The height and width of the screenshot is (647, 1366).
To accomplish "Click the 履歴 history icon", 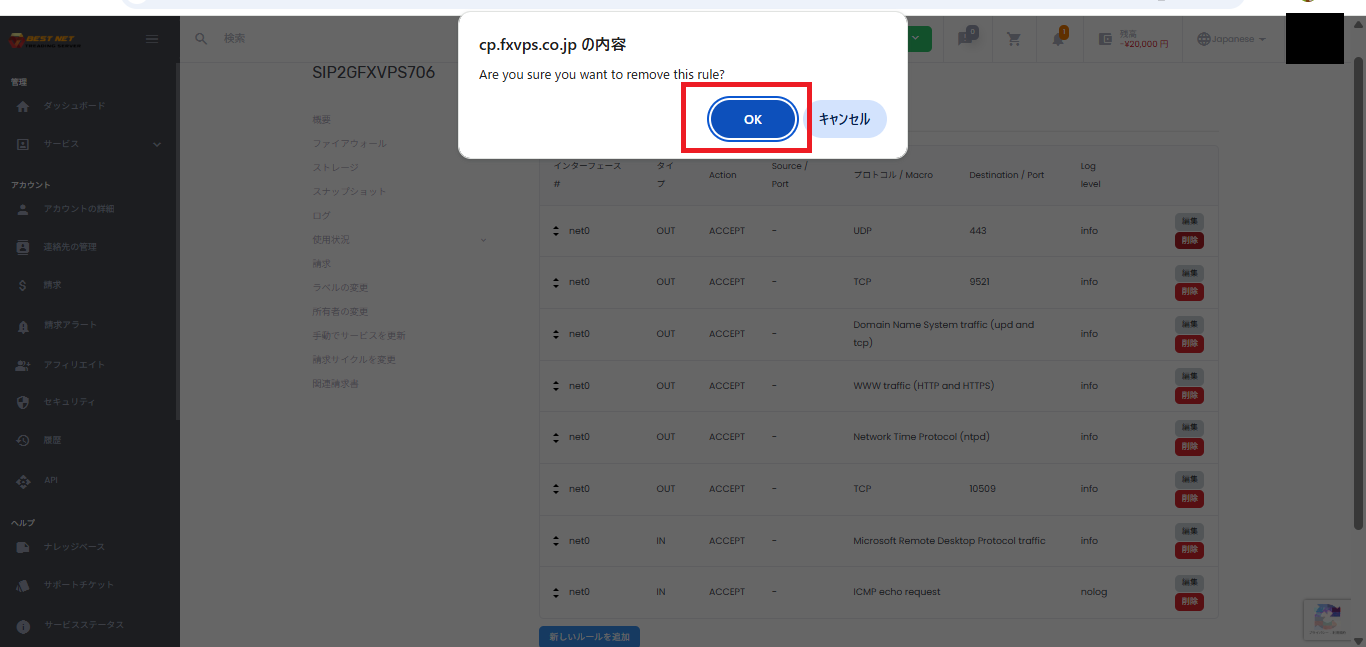I will point(23,440).
